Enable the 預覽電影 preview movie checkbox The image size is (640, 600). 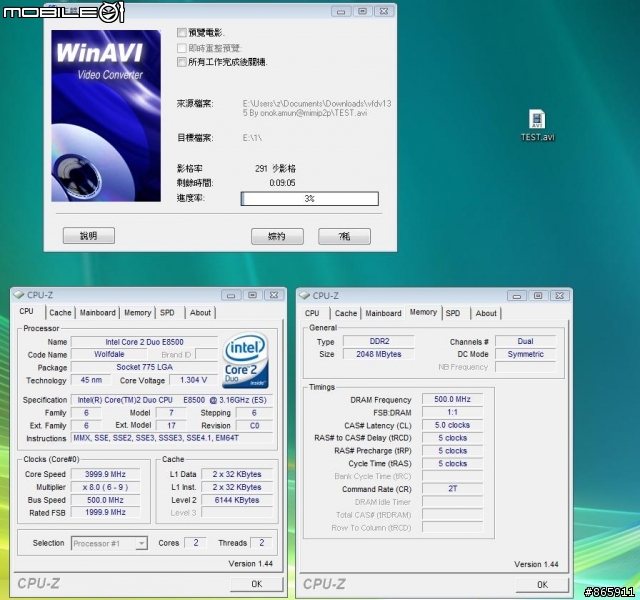(182, 32)
